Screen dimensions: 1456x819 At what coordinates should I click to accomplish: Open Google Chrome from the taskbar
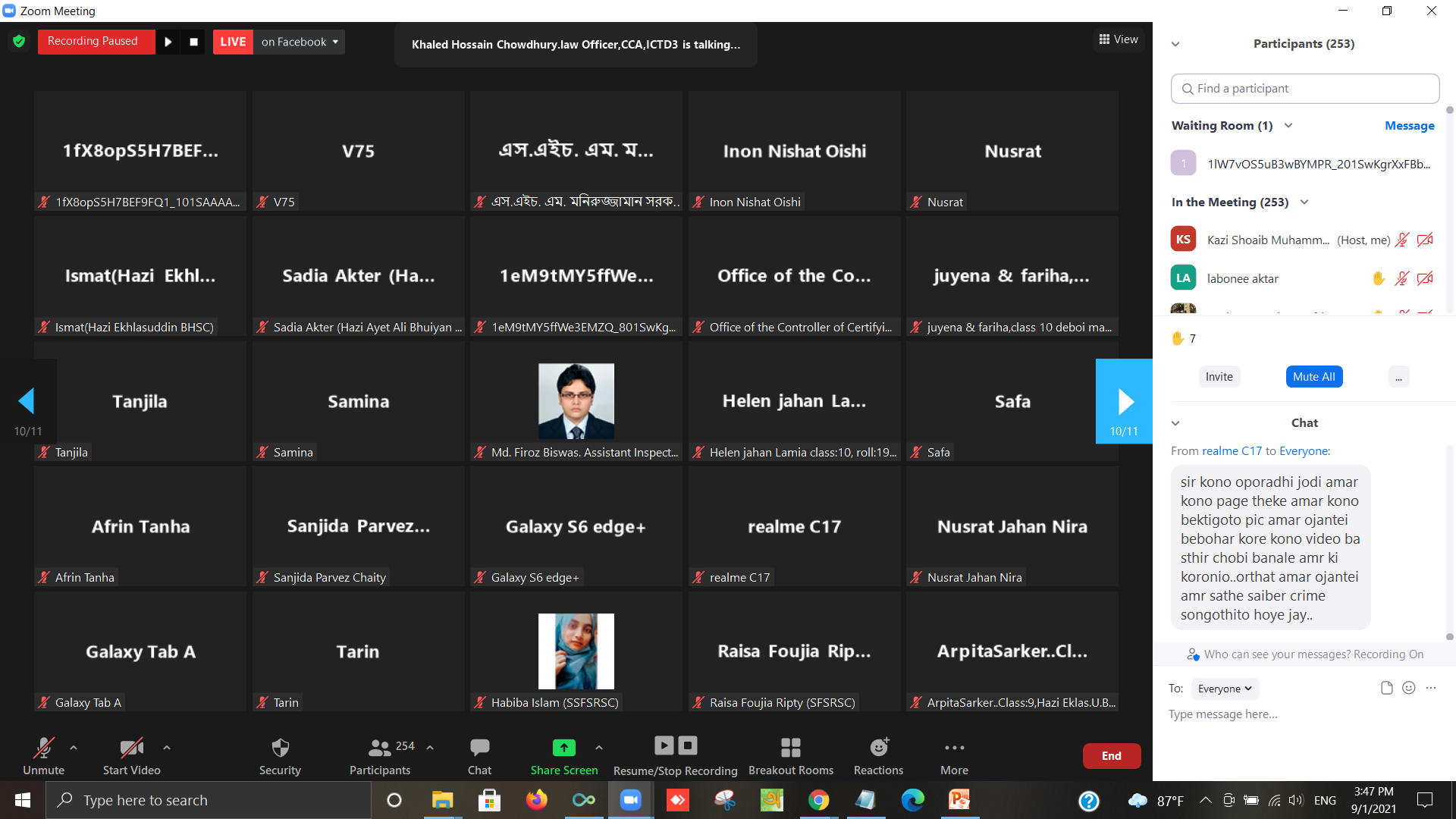[818, 800]
